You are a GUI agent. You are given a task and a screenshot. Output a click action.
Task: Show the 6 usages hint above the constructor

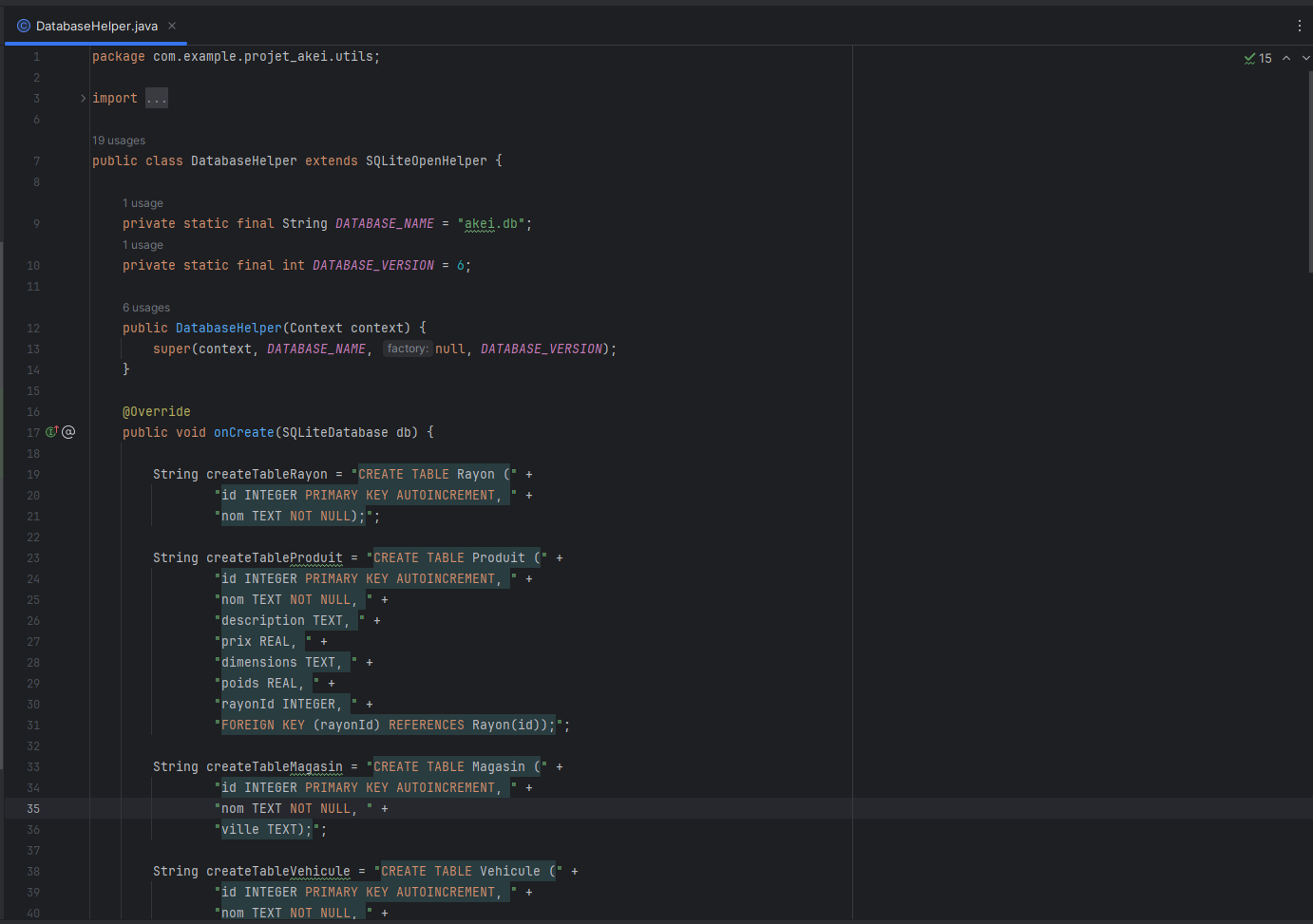(146, 308)
